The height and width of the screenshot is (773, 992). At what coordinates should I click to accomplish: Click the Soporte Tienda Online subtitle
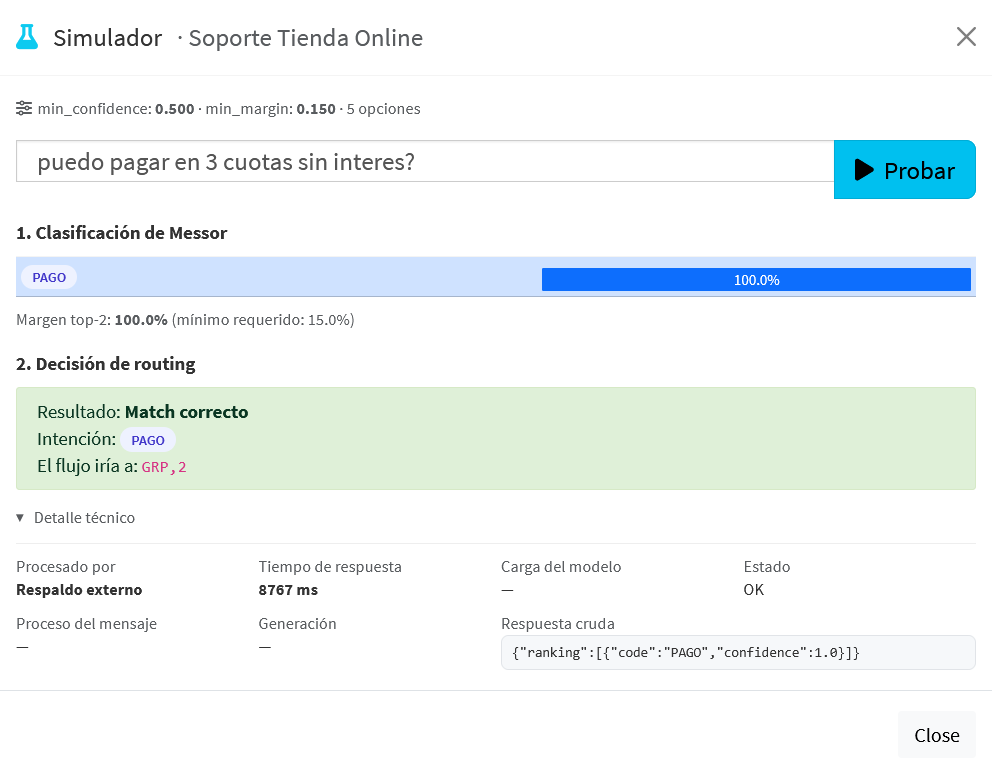[306, 38]
